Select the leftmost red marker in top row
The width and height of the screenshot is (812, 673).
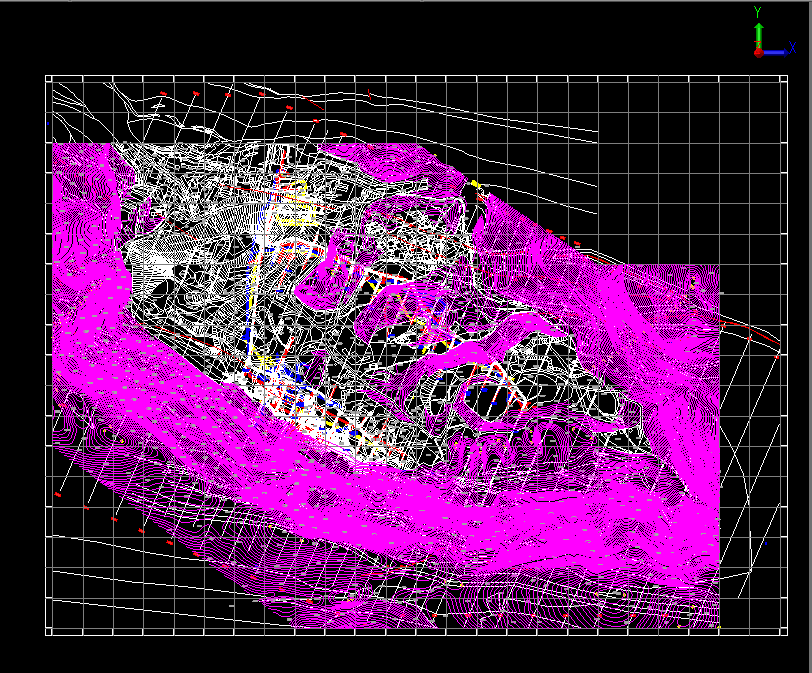[x=162, y=93]
